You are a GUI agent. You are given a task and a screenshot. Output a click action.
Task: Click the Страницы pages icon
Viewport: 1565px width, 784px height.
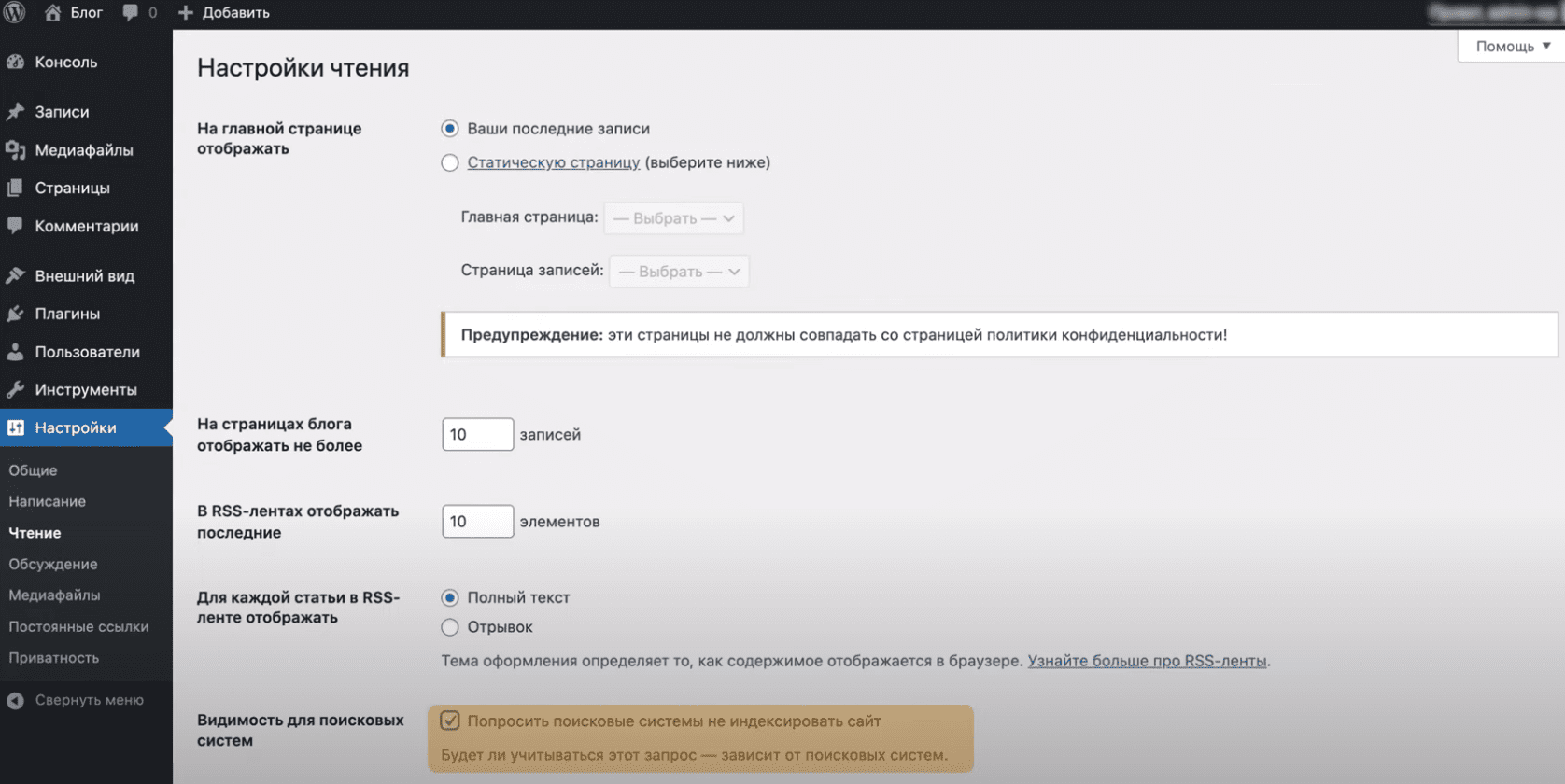click(x=16, y=188)
